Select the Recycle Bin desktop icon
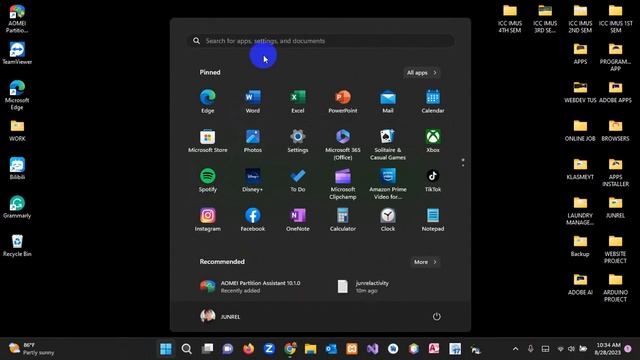Image resolution: width=640 pixels, height=360 pixels. (17, 246)
